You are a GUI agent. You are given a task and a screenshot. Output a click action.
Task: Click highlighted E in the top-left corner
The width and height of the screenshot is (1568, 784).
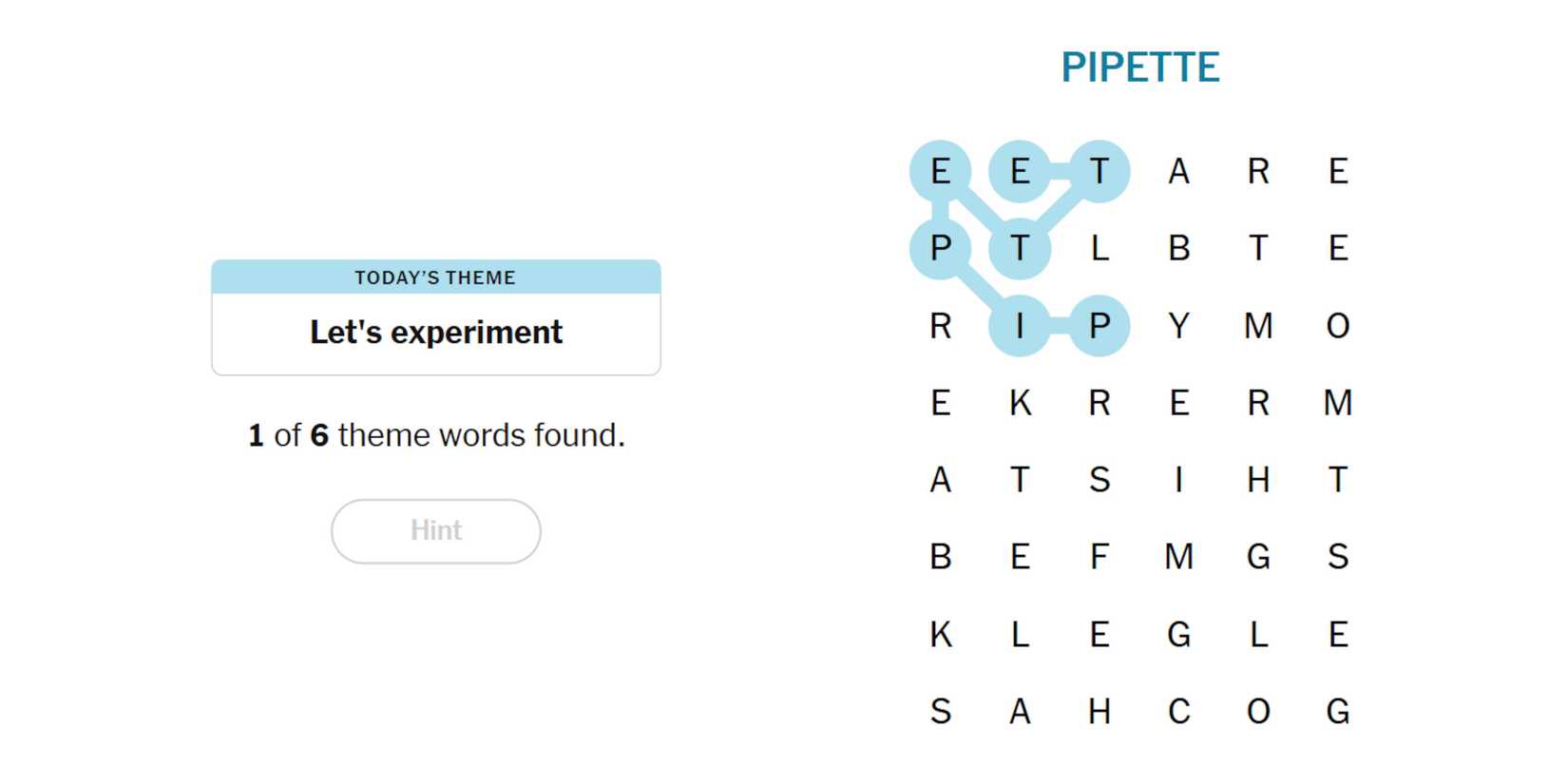point(941,171)
